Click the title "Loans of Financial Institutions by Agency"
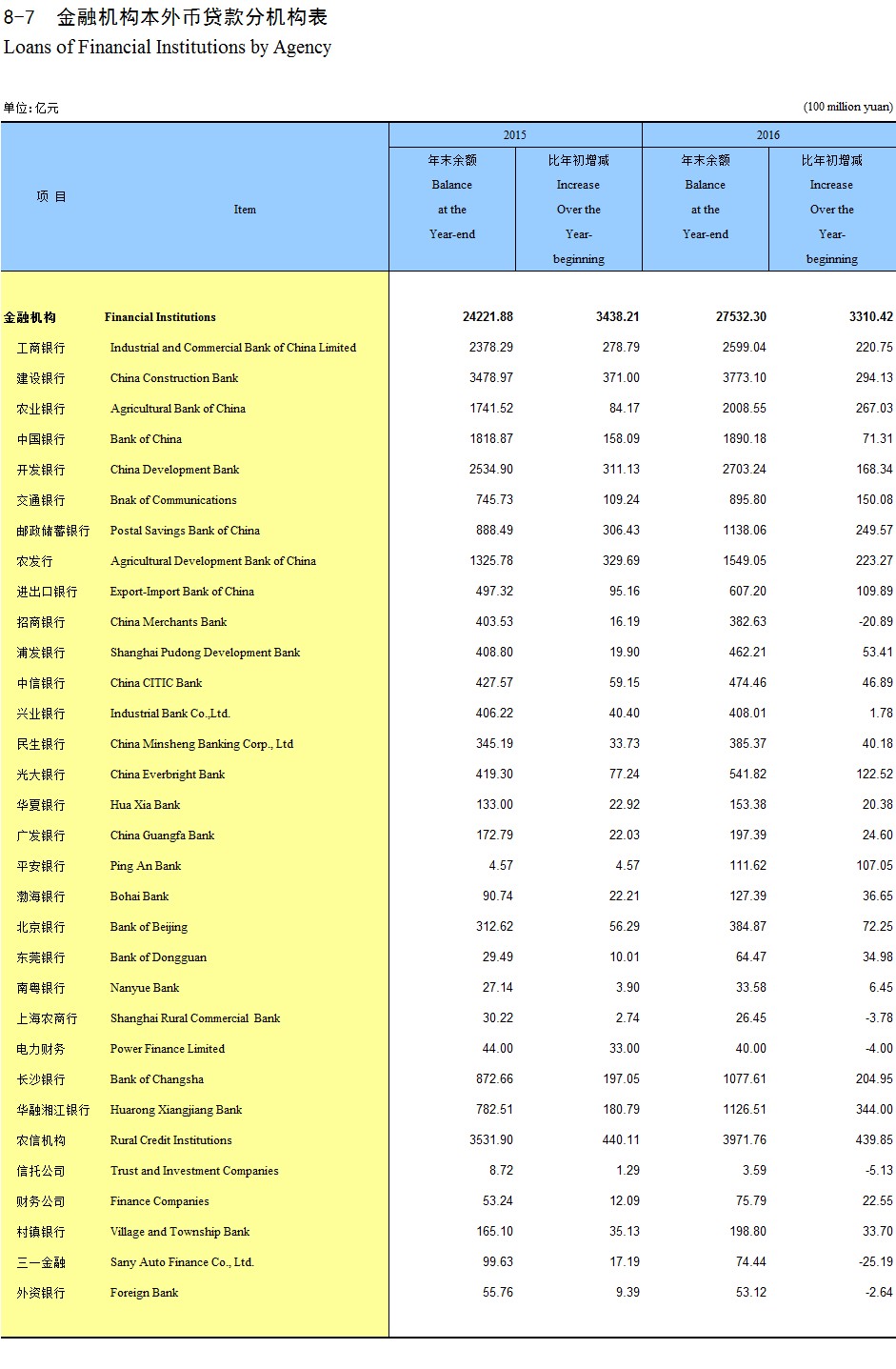896x1369 pixels. tap(168, 47)
